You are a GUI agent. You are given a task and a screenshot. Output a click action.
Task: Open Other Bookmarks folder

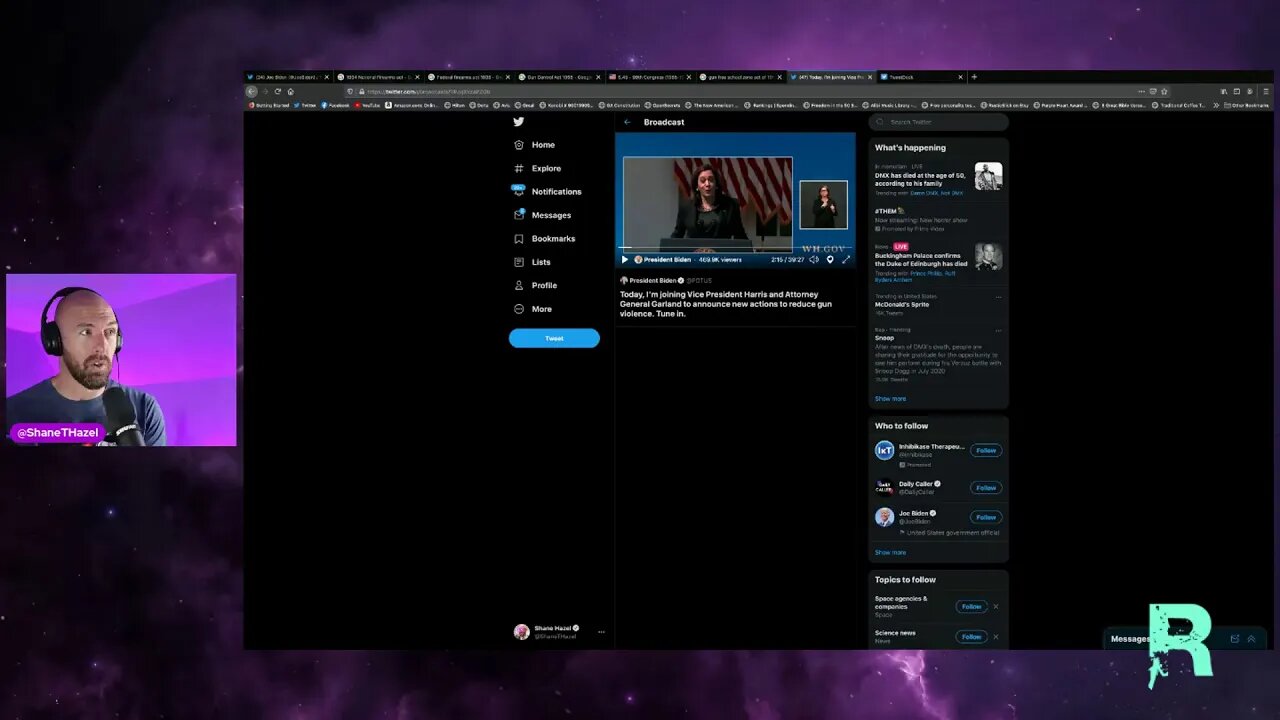(x=1247, y=105)
